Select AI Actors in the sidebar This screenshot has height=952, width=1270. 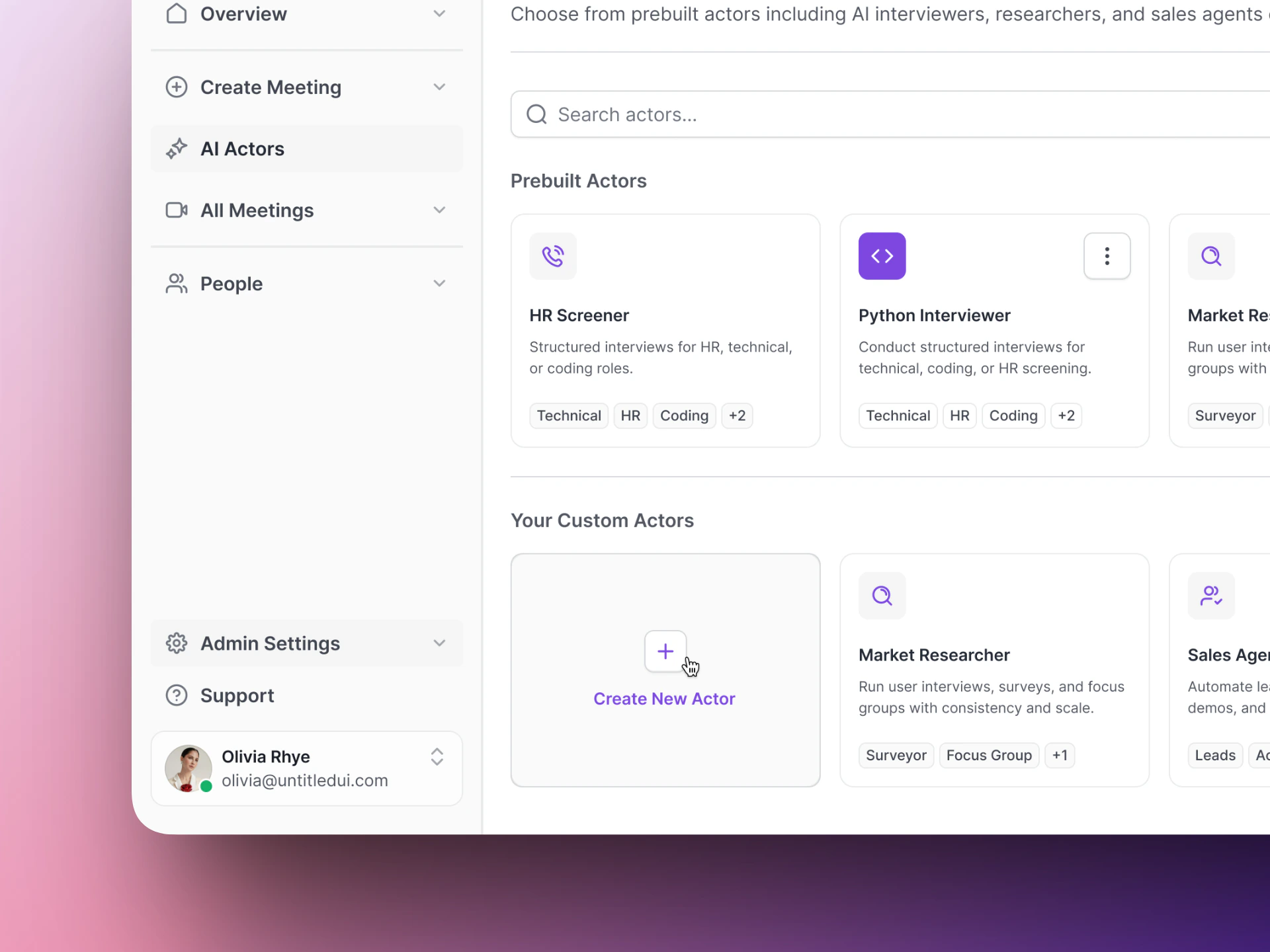pyautogui.click(x=242, y=149)
